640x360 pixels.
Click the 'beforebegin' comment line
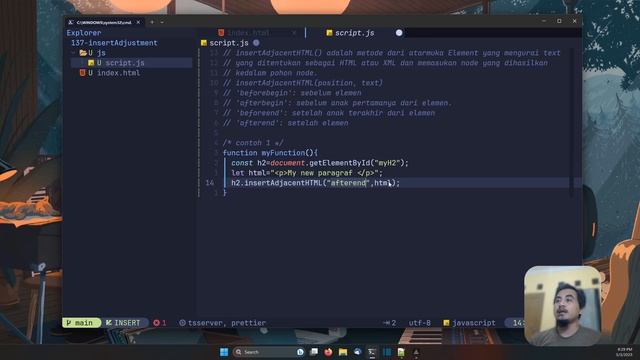pos(292,93)
